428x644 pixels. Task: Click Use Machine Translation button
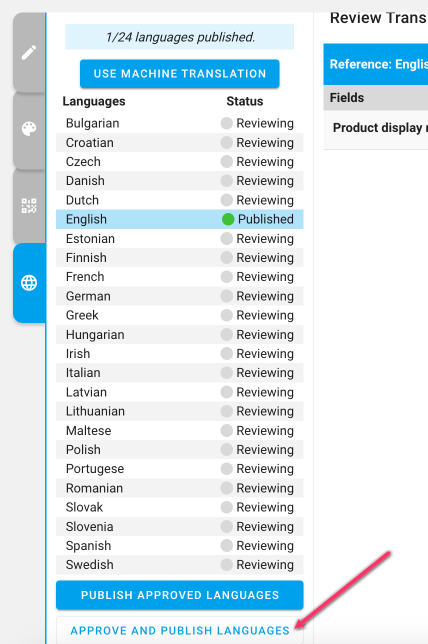[x=180, y=74]
